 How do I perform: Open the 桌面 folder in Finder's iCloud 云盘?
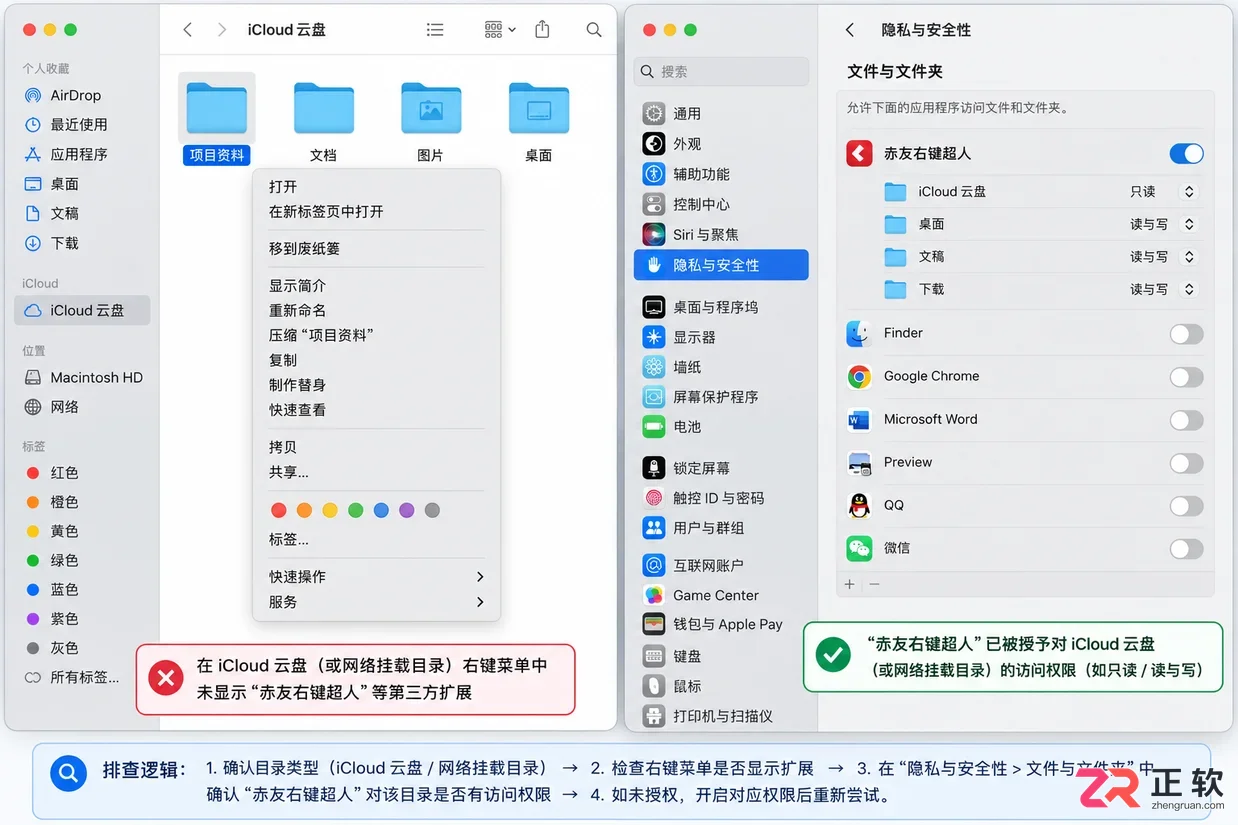[x=539, y=108]
